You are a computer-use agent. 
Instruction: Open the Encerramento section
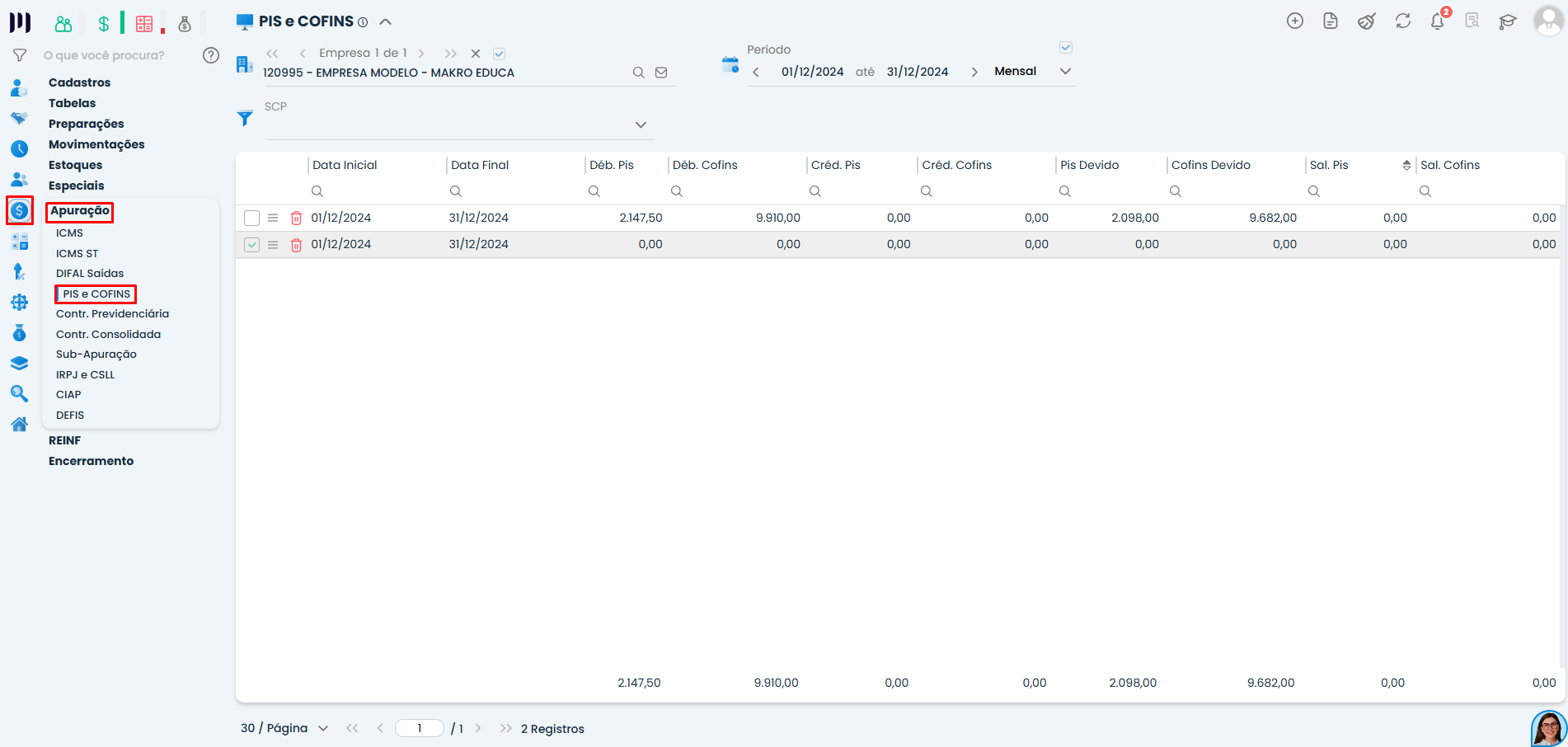[91, 462]
